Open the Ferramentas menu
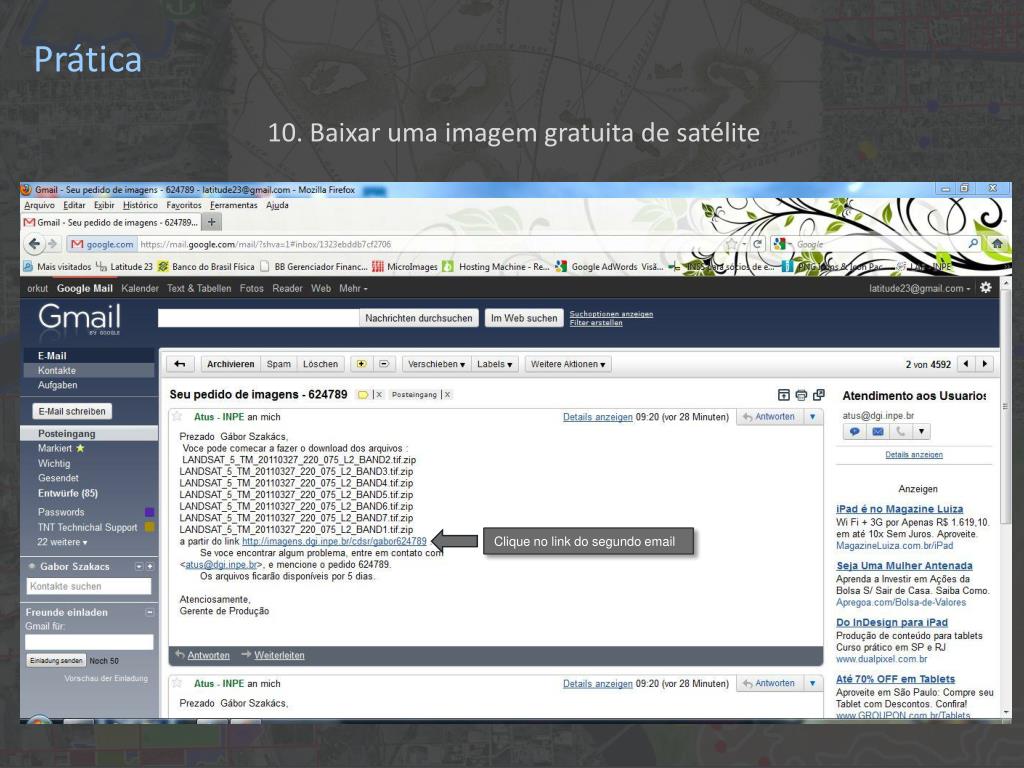Screen dimensions: 1024x768 click(234, 205)
